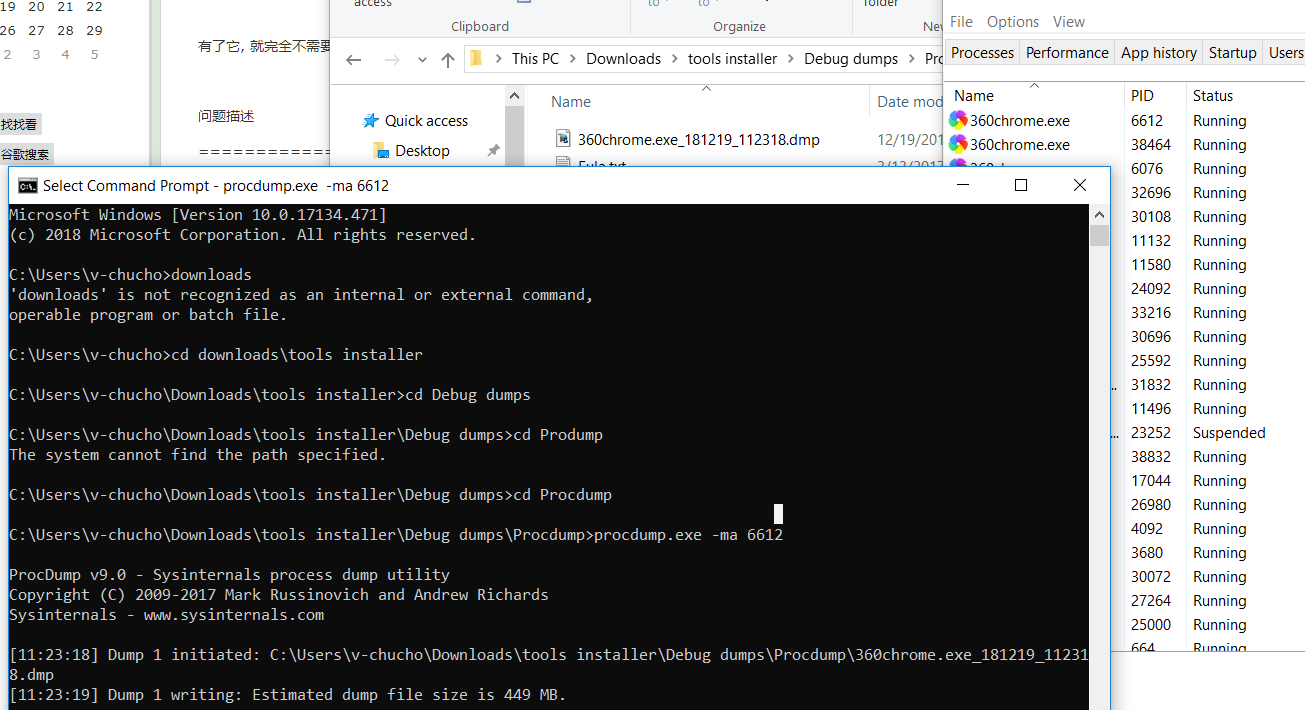Expand chevron before This PC breadcrumb
The width and height of the screenshot is (1305, 710).
(499, 59)
